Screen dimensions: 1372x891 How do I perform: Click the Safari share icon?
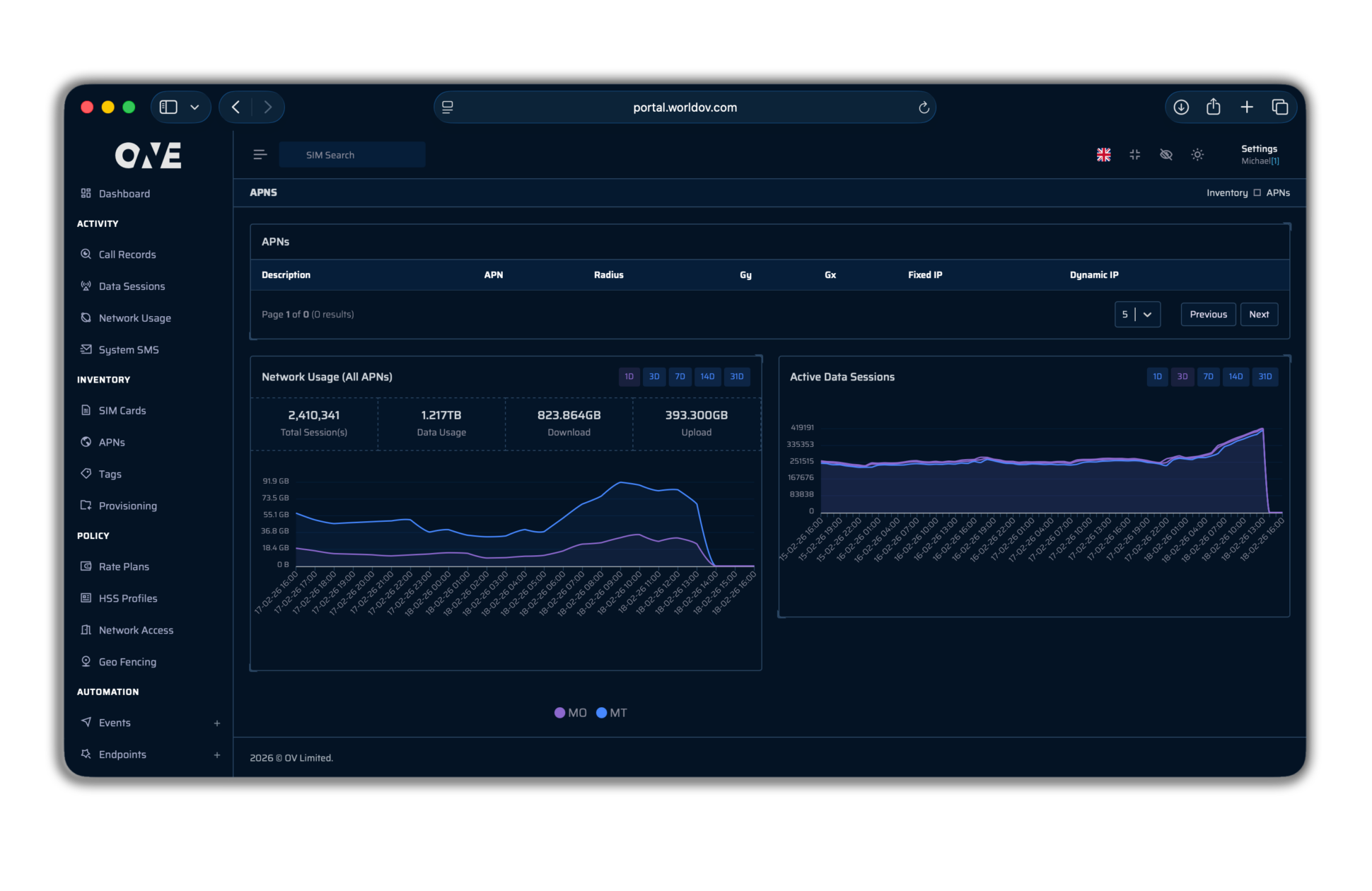[1213, 107]
